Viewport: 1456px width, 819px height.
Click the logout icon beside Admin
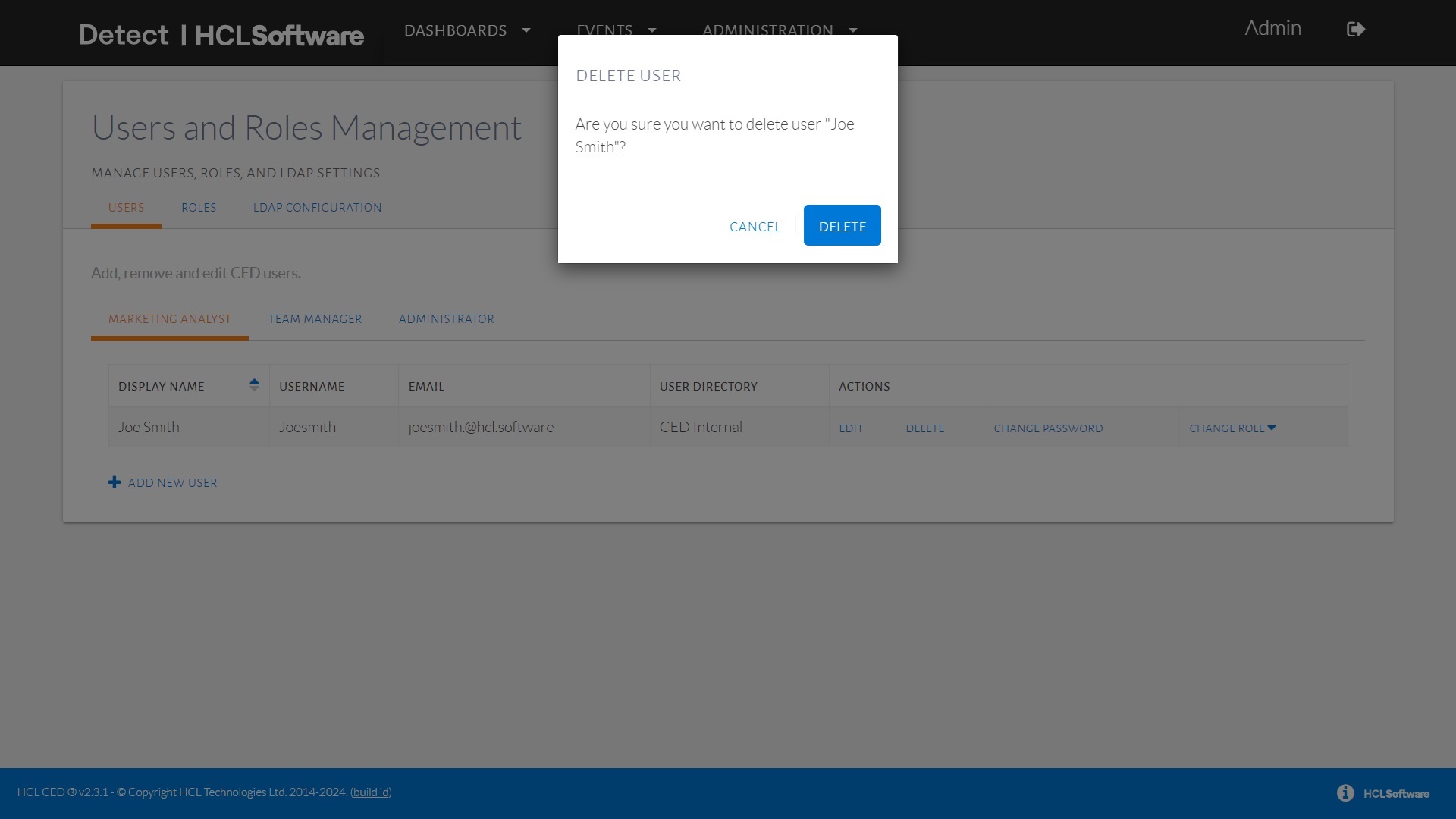[x=1355, y=29]
